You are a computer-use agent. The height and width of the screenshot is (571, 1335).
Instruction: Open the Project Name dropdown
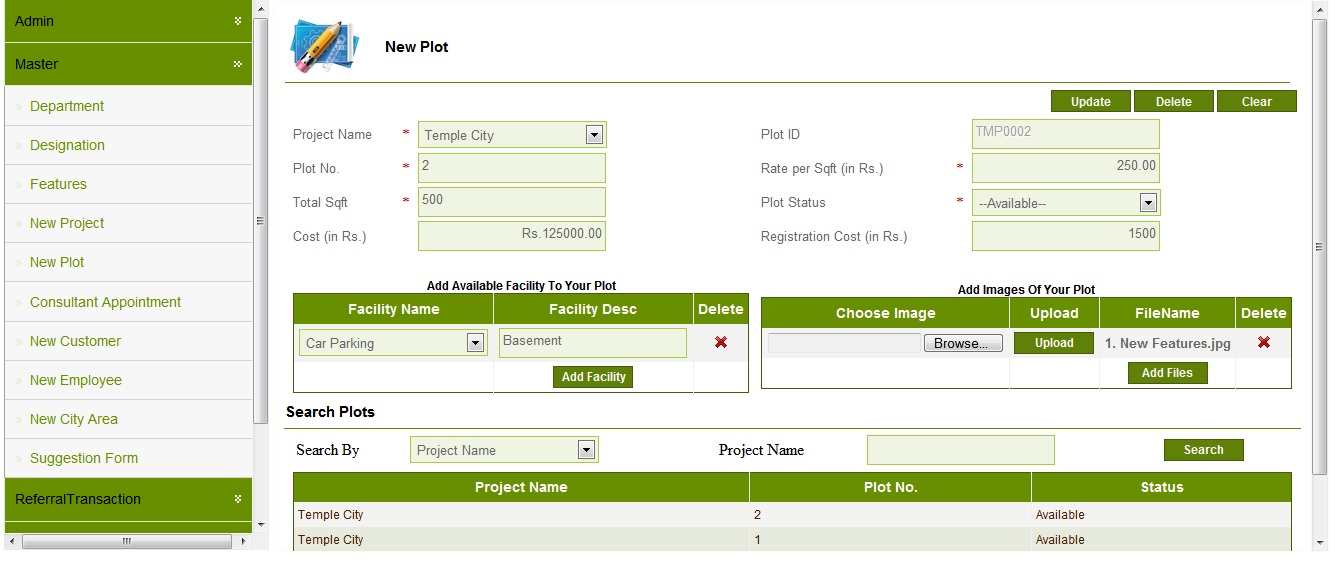pyautogui.click(x=594, y=135)
